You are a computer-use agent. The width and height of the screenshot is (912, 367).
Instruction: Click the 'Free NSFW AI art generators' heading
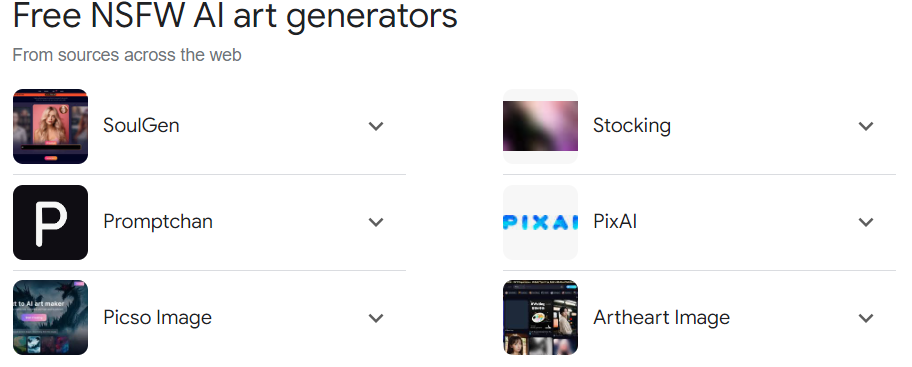235,15
